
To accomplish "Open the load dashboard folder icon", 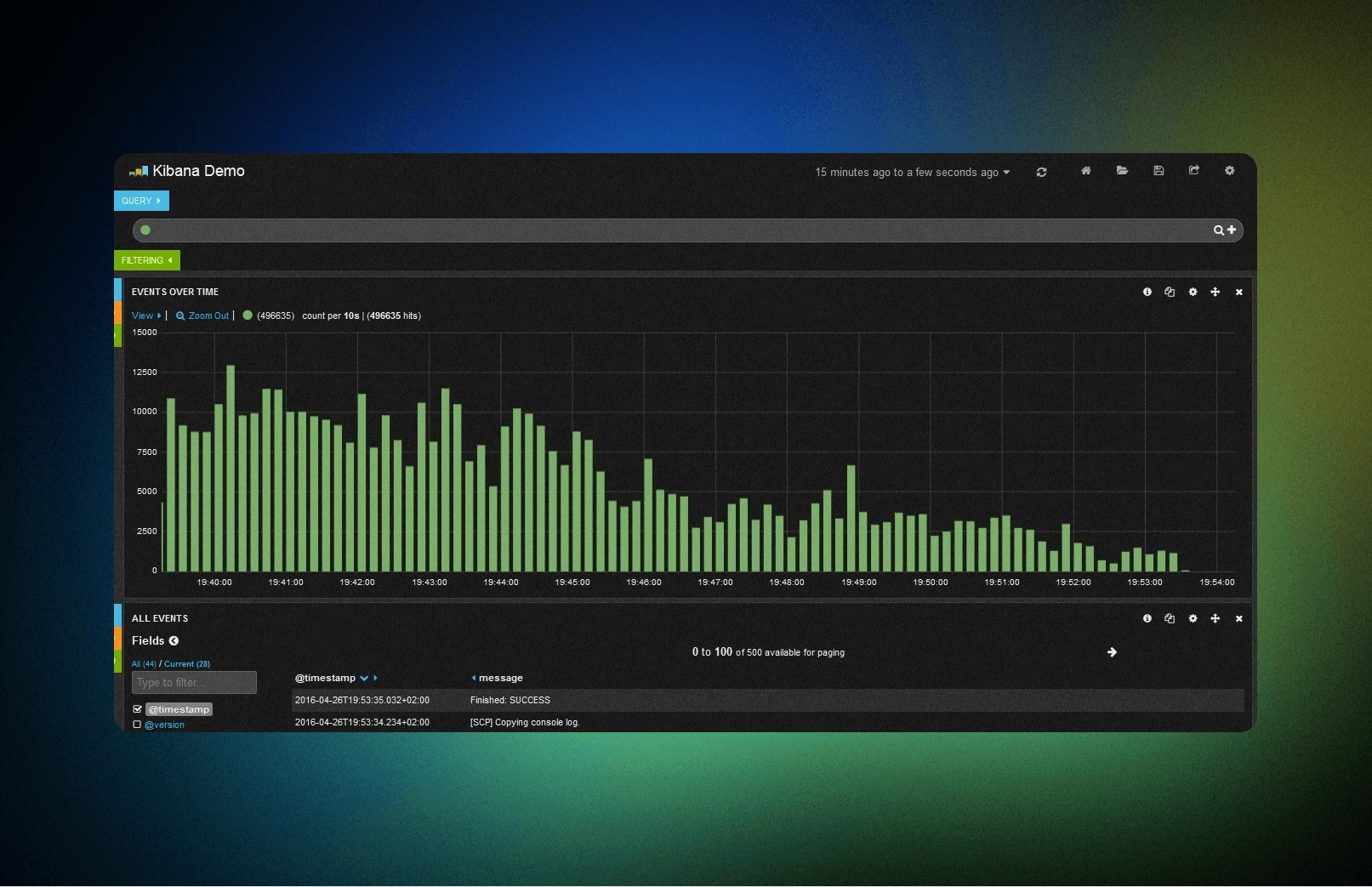I will click(x=1122, y=171).
